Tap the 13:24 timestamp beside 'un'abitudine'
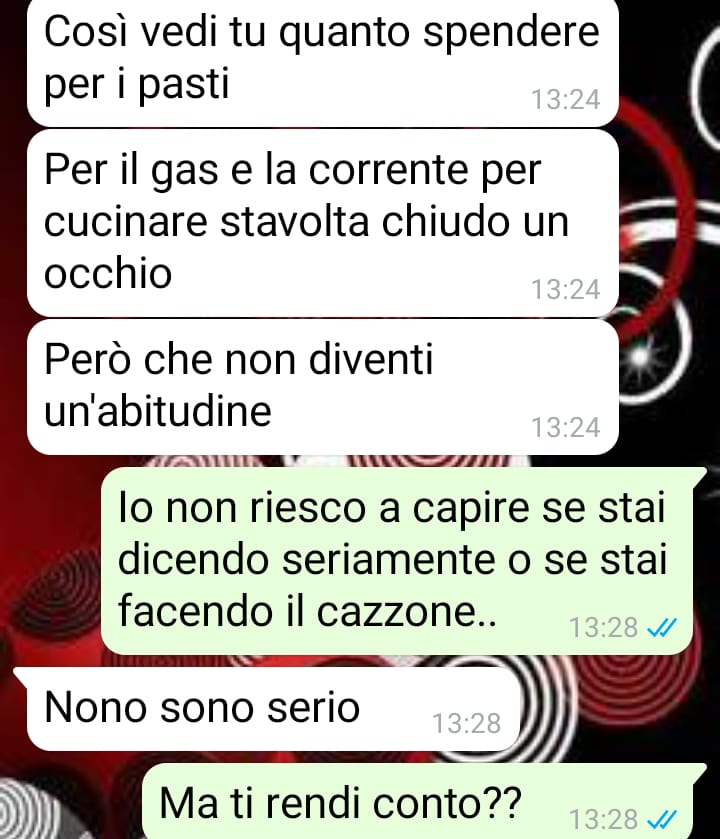This screenshot has width=720, height=839. 565,428
